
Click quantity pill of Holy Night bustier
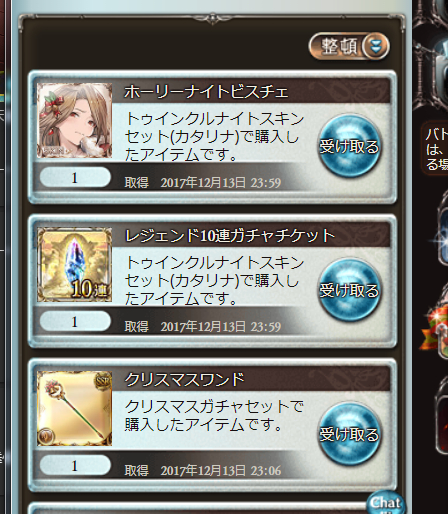click(75, 177)
